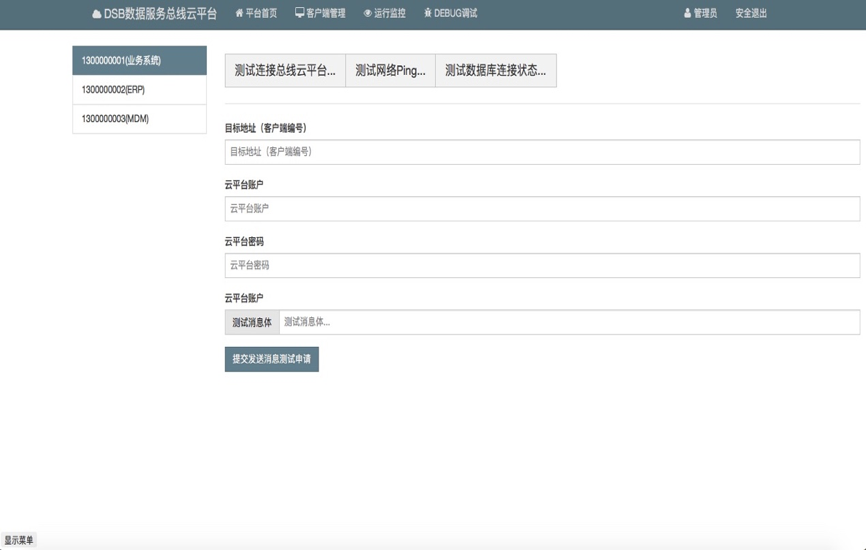This screenshot has height=550, width=866.
Task: Click the 管理员 account link
Action: 700,13
